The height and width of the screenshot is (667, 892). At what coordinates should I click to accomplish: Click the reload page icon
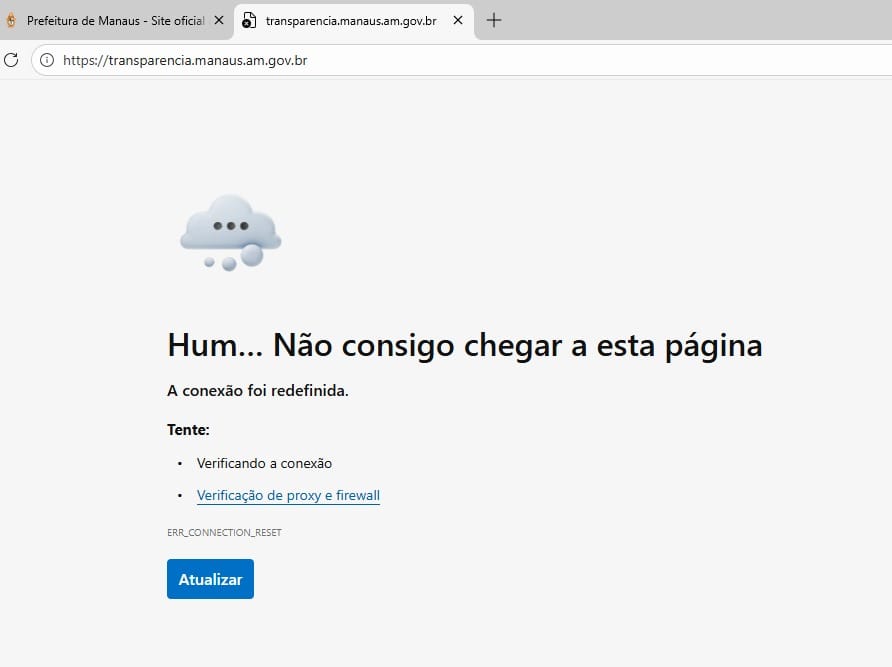[x=11, y=60]
